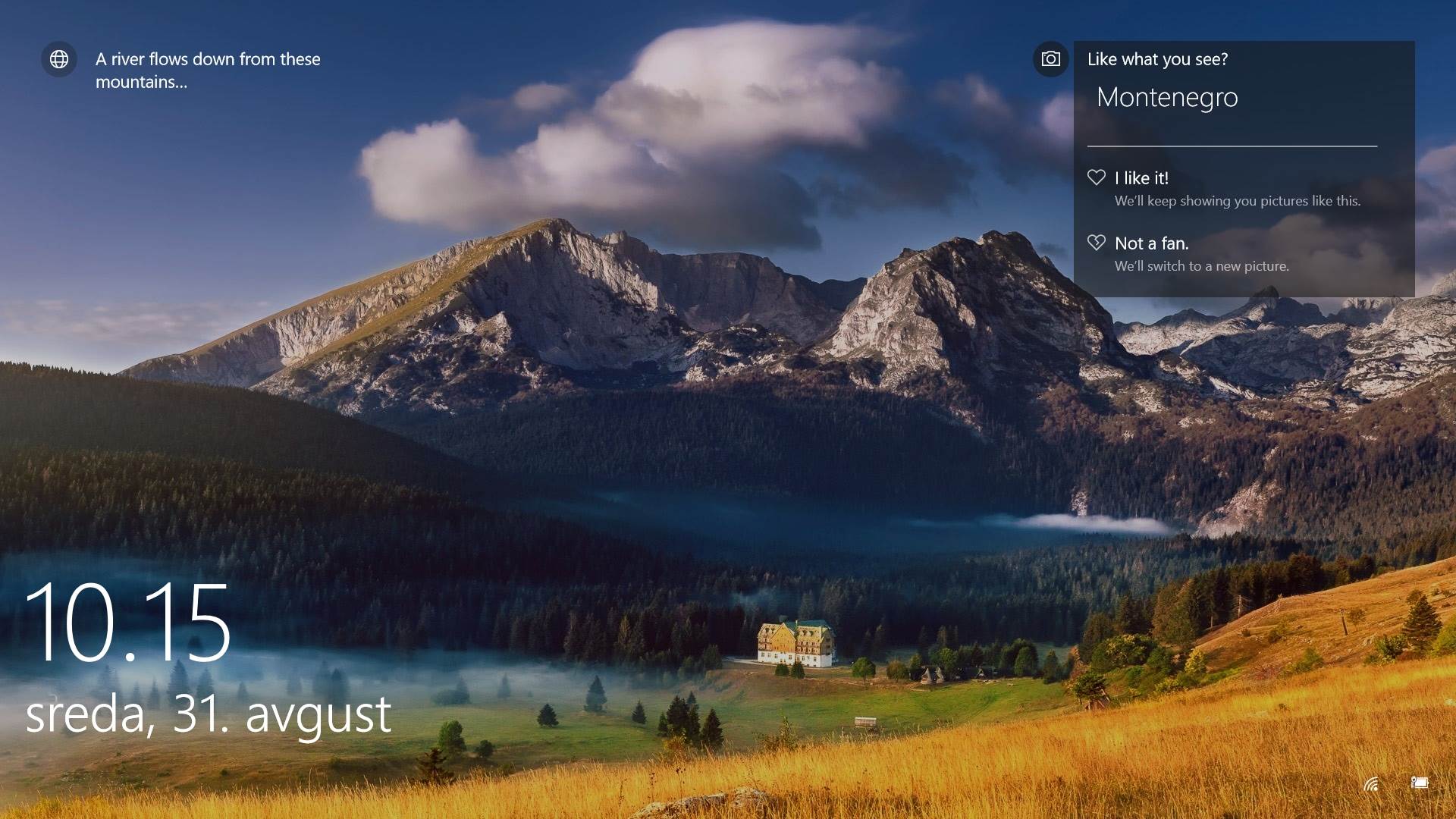1456x819 pixels.
Task: Click the camera icon next to Like what you see
Action: tap(1050, 59)
